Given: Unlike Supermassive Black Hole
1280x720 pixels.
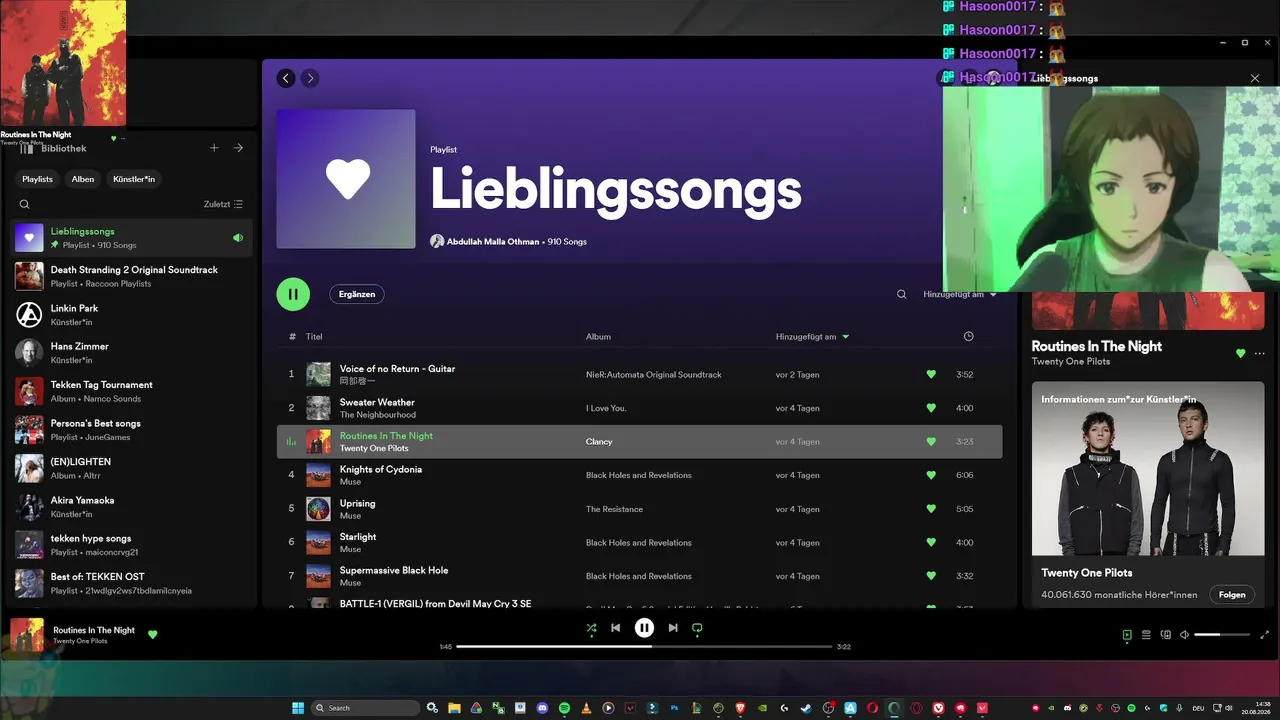Looking at the screenshot, I should [931, 576].
